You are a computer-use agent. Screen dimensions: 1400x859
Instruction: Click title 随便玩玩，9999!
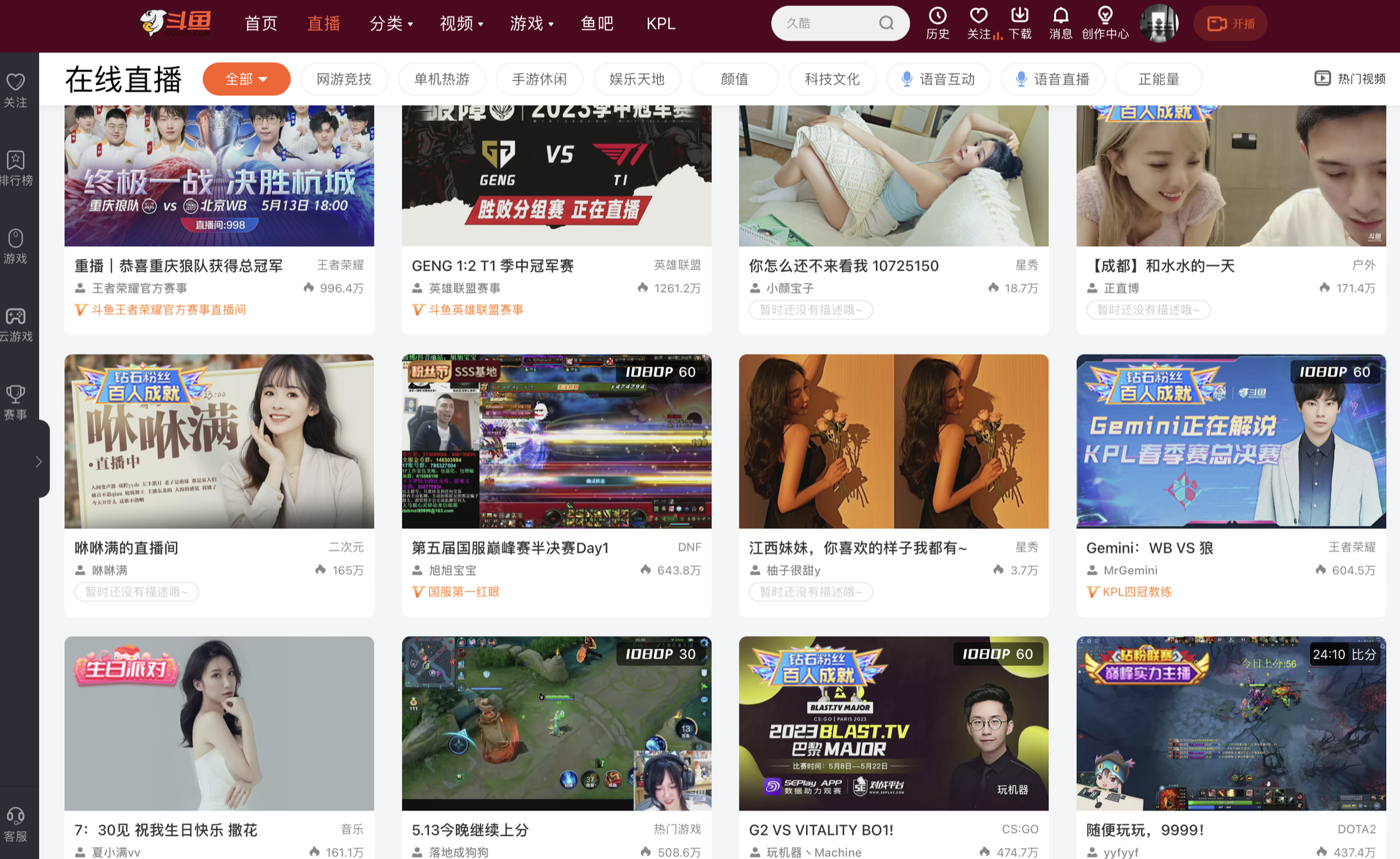coord(1144,830)
